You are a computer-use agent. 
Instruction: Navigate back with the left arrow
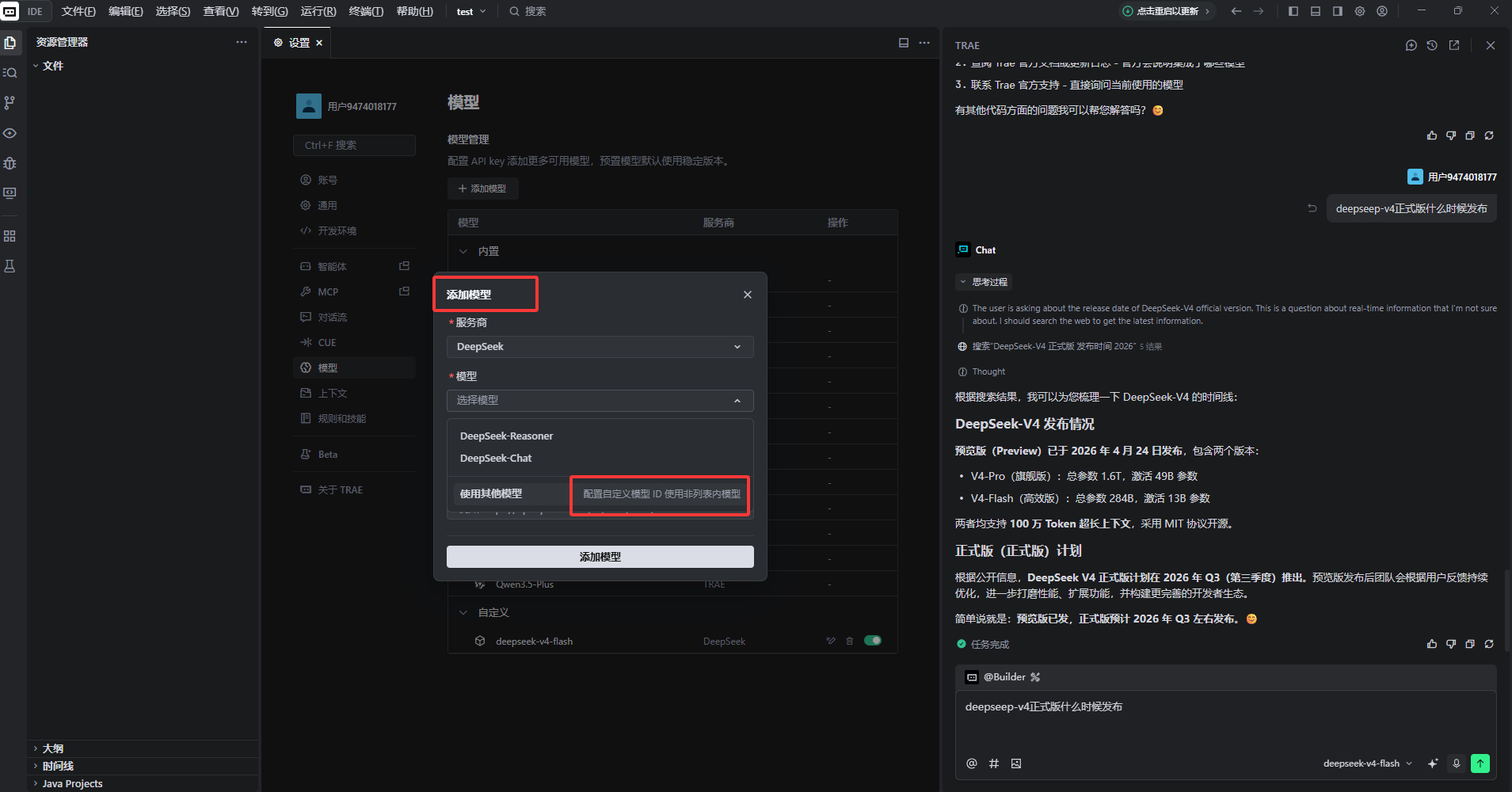click(x=1236, y=11)
